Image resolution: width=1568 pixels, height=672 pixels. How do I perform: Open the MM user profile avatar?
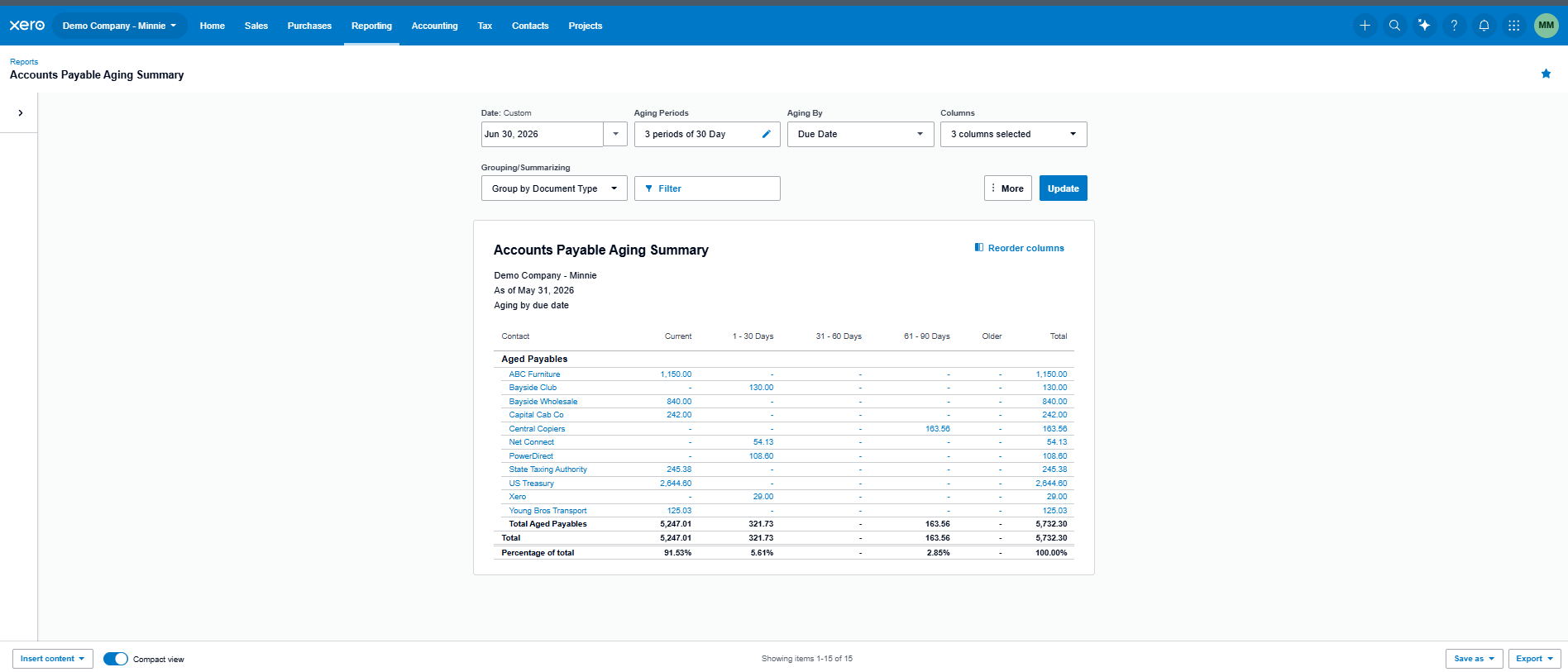1546,26
